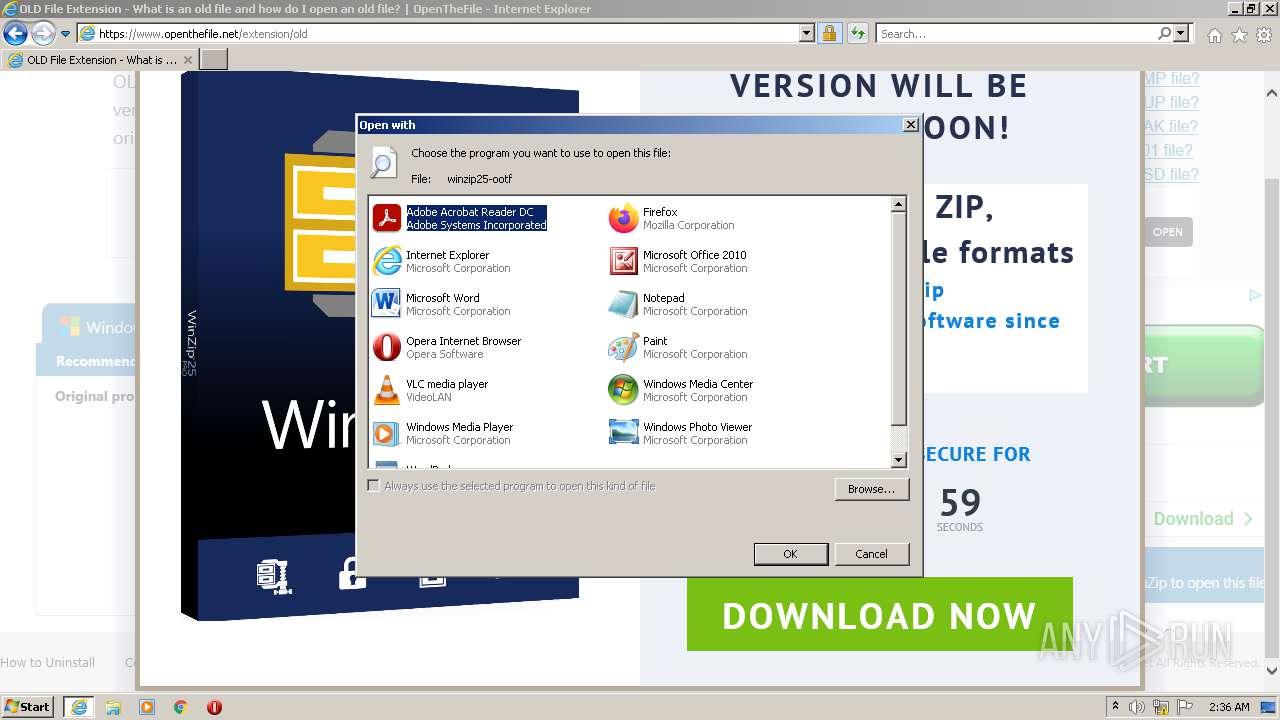Choose the VLC media player cone icon
The width and height of the screenshot is (1280, 720).
(x=387, y=390)
